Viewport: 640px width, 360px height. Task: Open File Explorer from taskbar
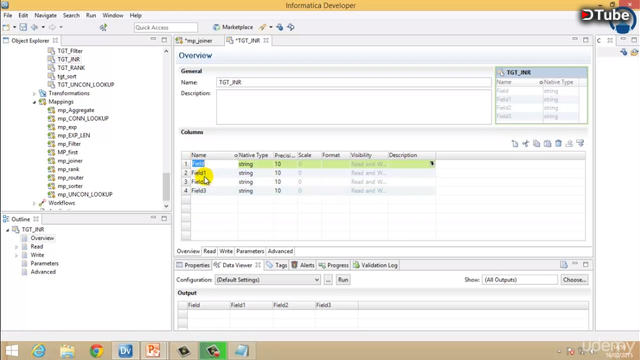click(x=67, y=351)
